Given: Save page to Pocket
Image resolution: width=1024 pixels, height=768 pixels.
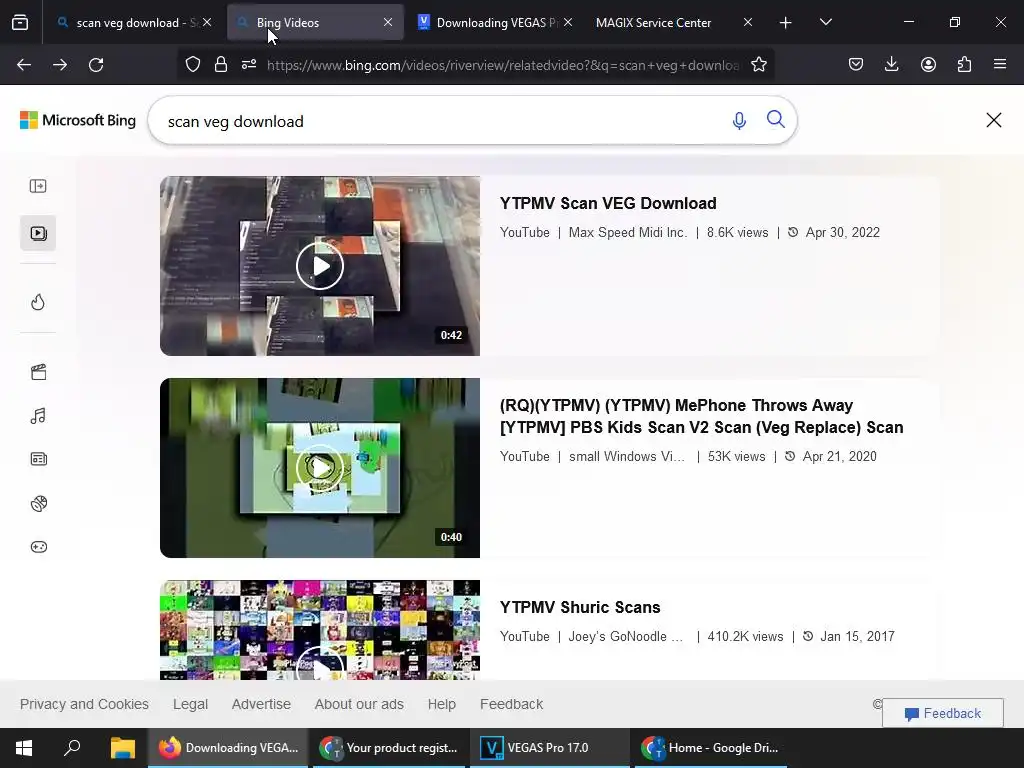Looking at the screenshot, I should tap(856, 65).
